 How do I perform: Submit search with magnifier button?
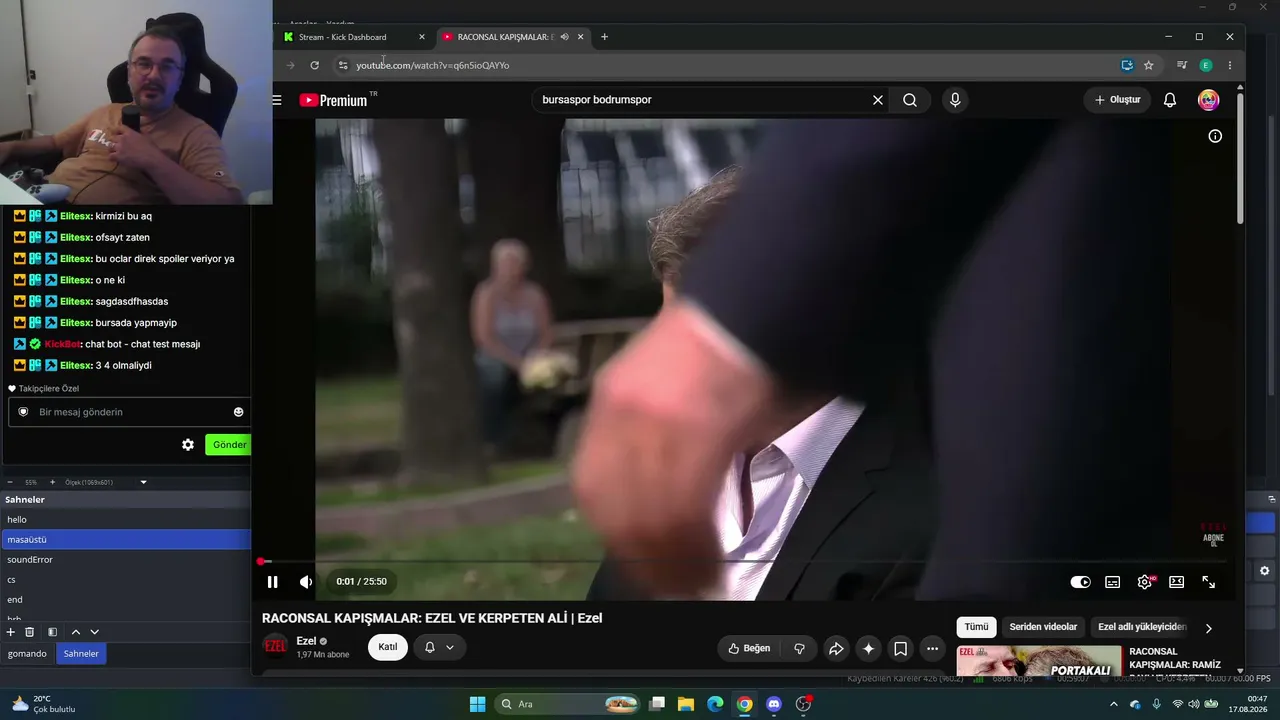tap(910, 100)
